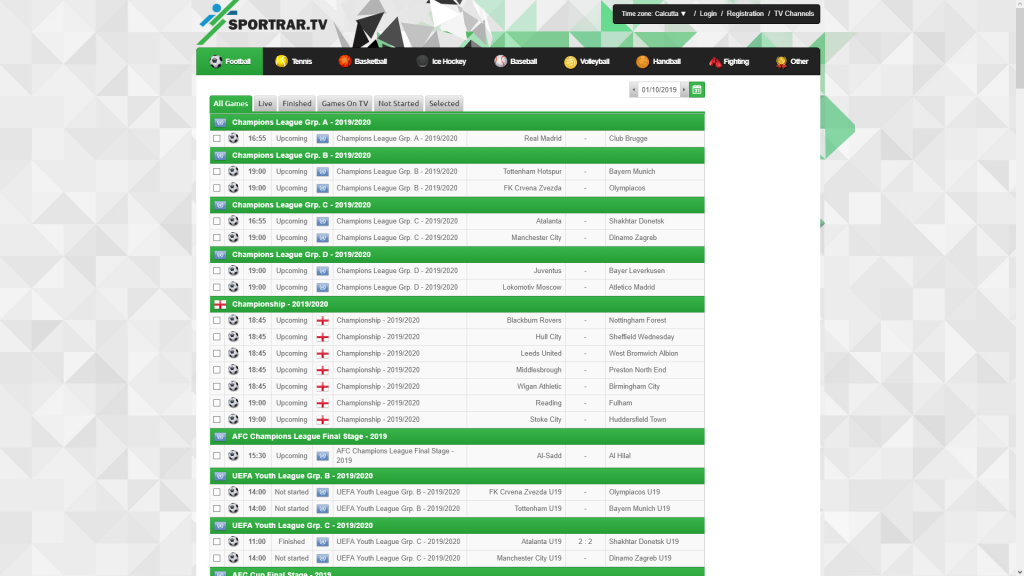Switch to the Finished tab
This screenshot has height=576, width=1024.
296,103
